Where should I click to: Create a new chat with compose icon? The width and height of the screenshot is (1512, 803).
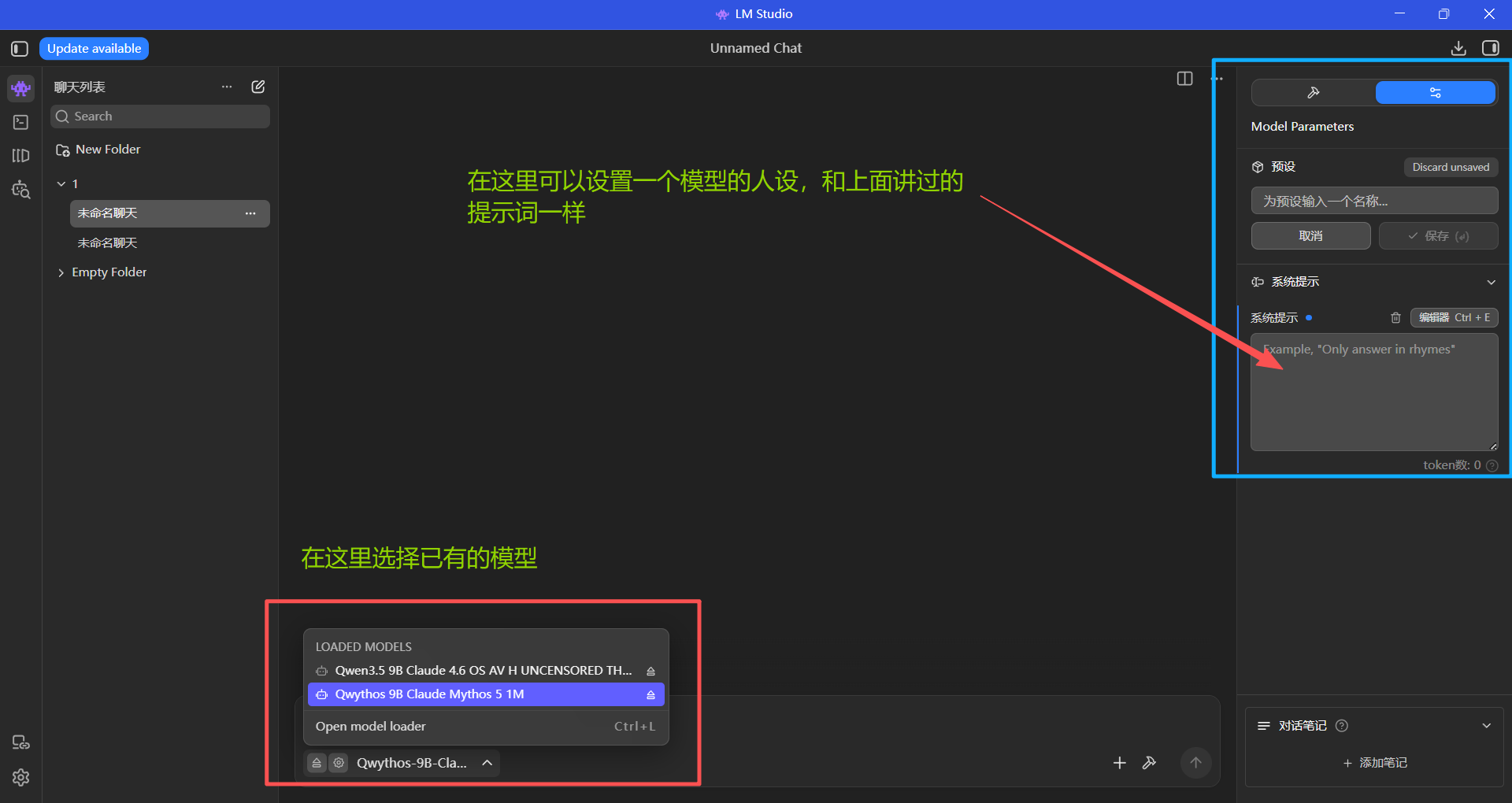258,87
